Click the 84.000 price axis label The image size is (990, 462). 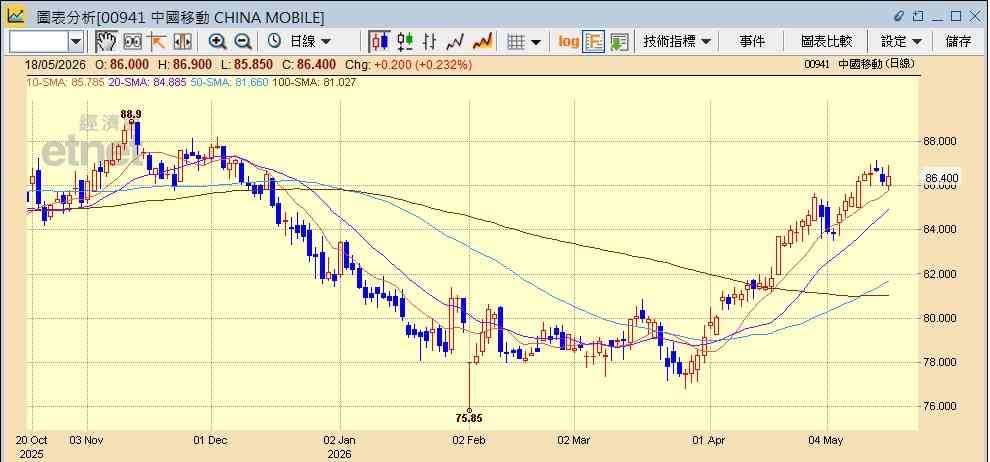940,230
